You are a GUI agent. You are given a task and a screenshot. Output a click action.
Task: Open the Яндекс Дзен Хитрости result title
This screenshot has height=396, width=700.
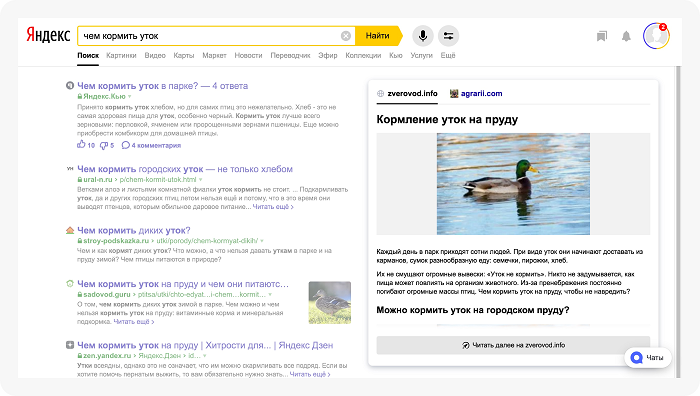[205, 345]
